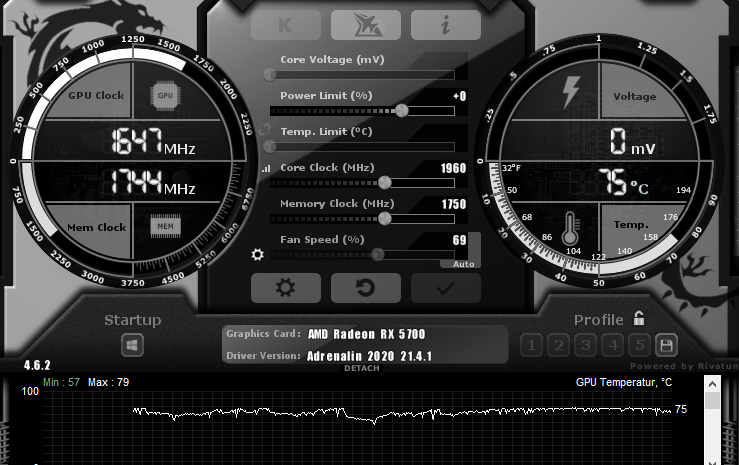
Task: Click the Memory Clock value 1750
Action: pos(453,204)
